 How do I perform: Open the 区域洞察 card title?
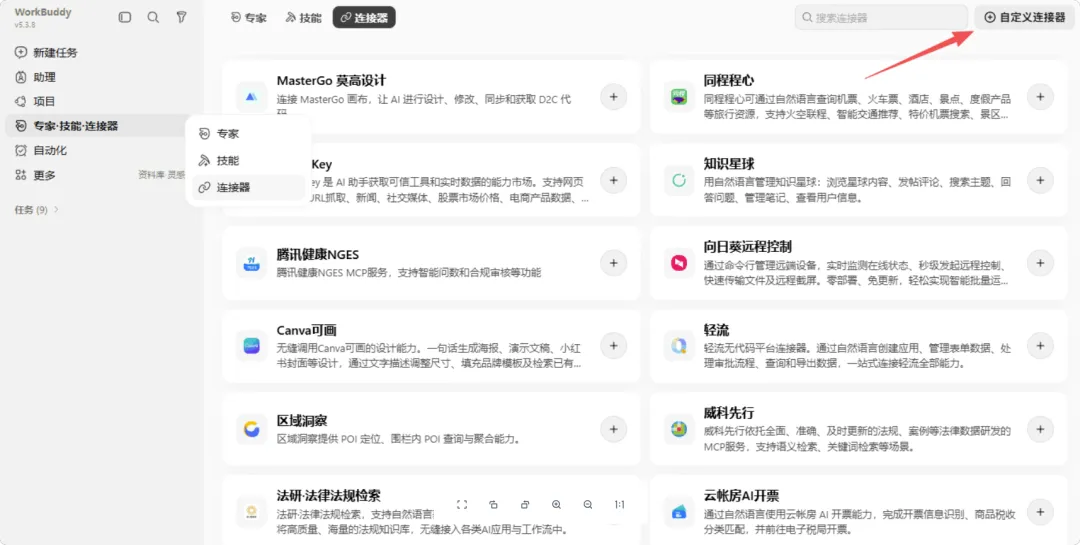click(302, 420)
